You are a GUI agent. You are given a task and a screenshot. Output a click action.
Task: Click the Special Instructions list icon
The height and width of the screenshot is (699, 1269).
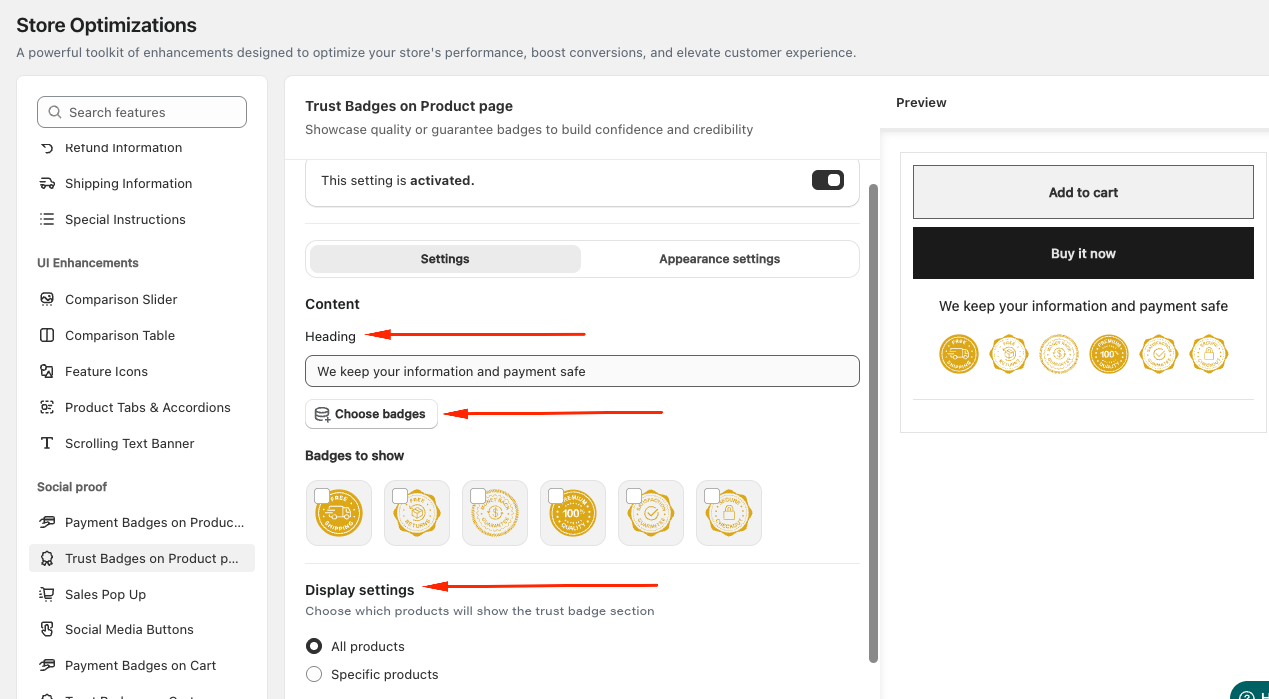47,219
